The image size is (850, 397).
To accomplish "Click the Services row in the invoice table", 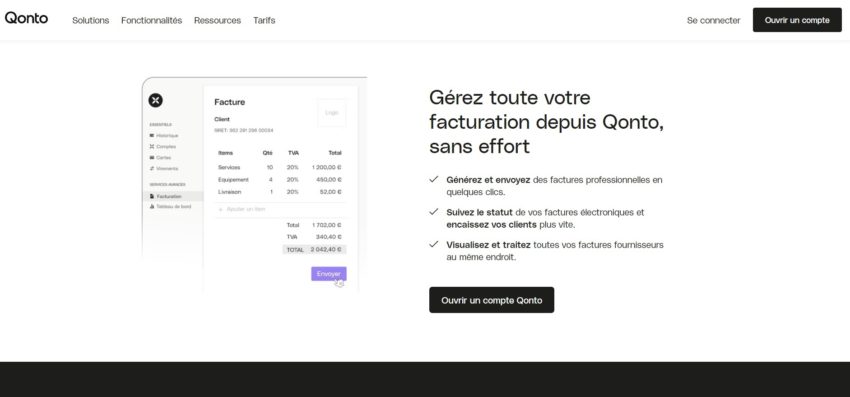I will [x=280, y=168].
